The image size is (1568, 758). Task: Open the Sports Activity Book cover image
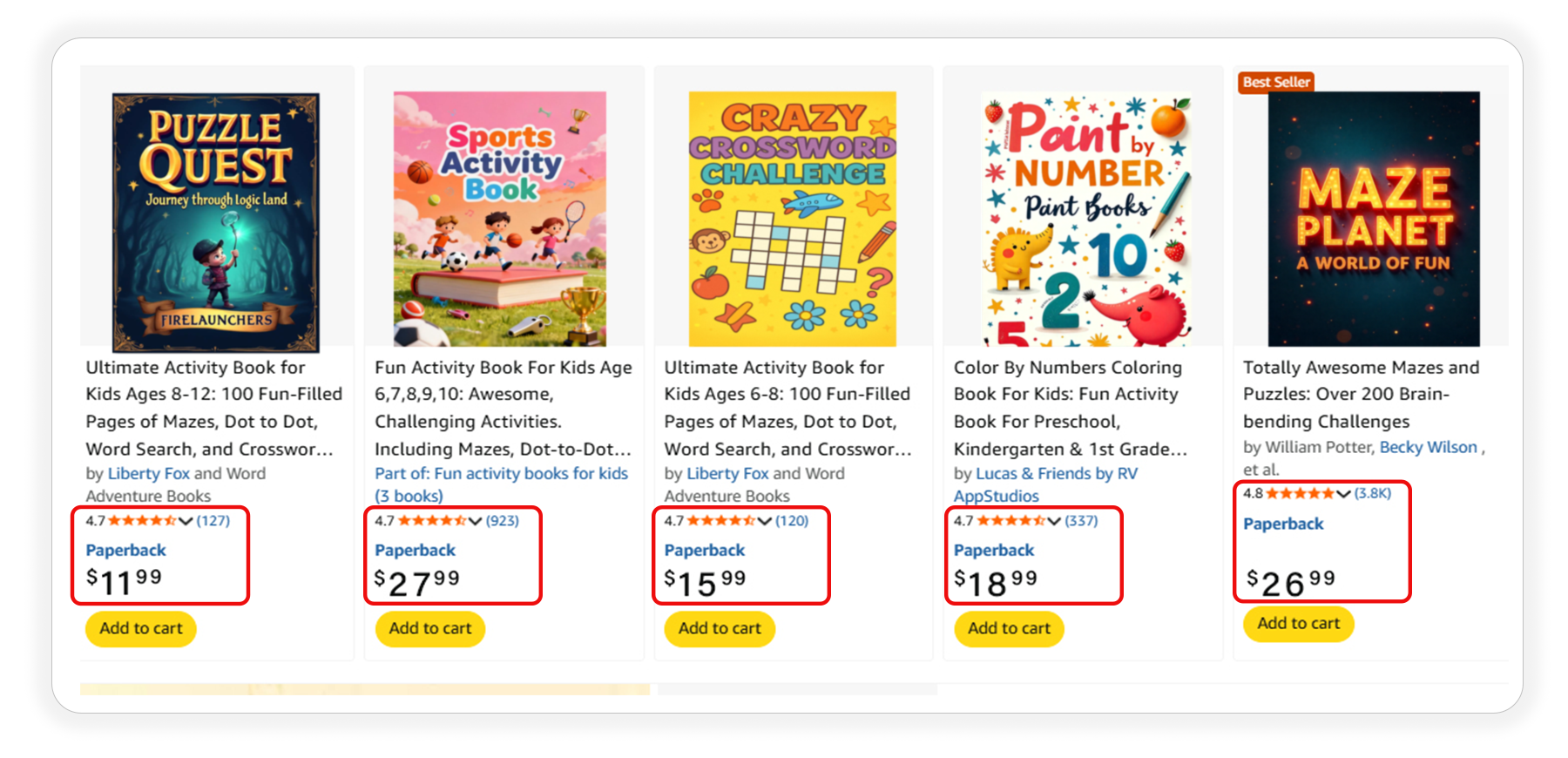tap(500, 219)
